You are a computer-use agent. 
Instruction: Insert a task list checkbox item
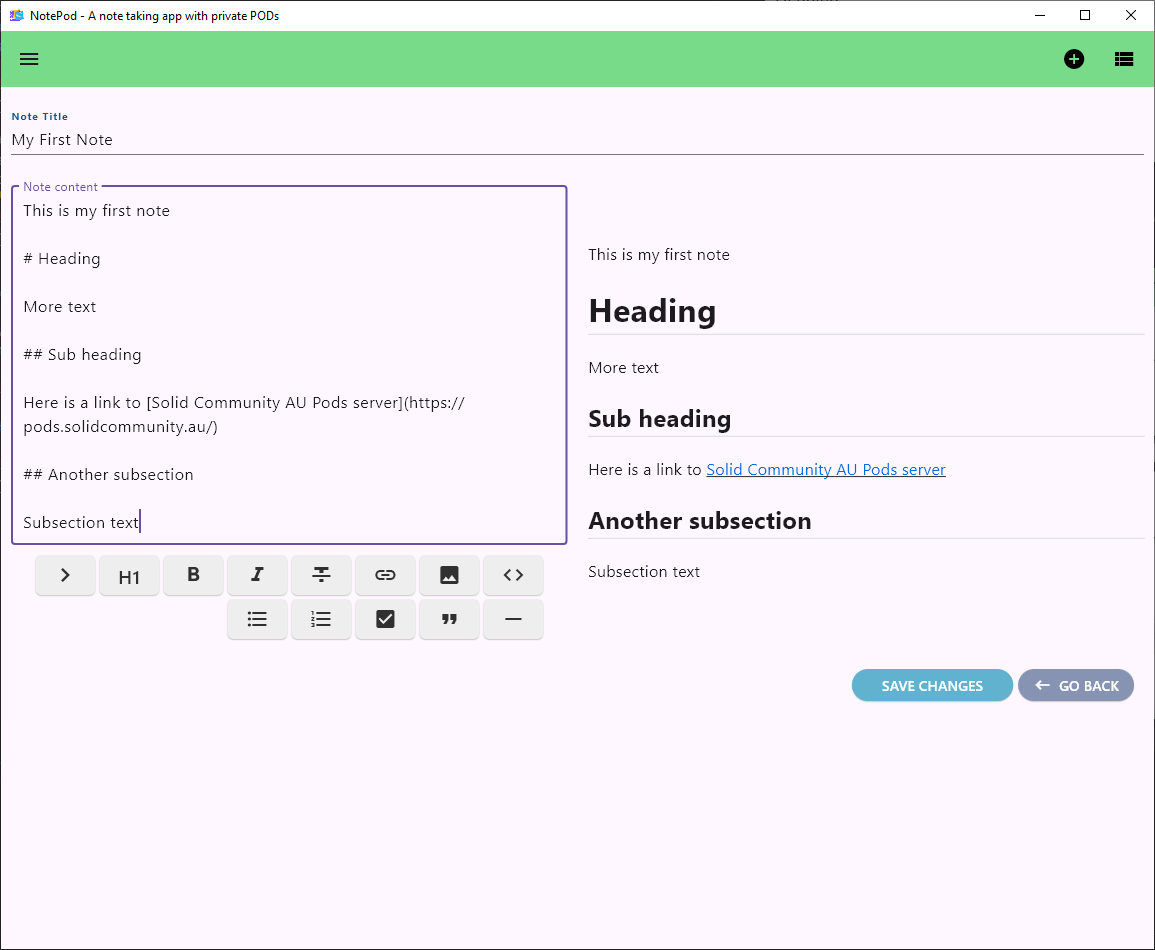[x=385, y=619]
